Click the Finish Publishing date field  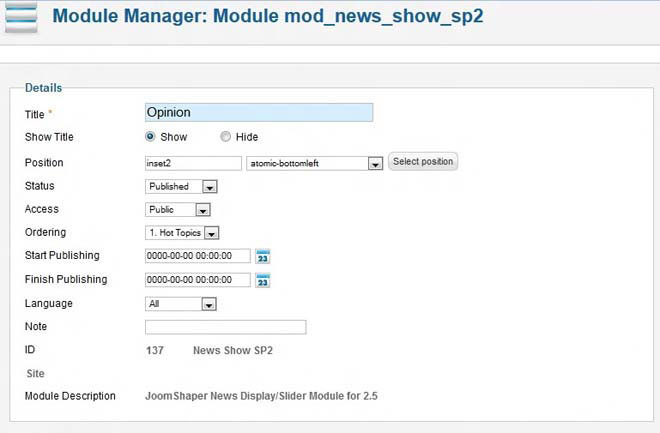point(197,280)
